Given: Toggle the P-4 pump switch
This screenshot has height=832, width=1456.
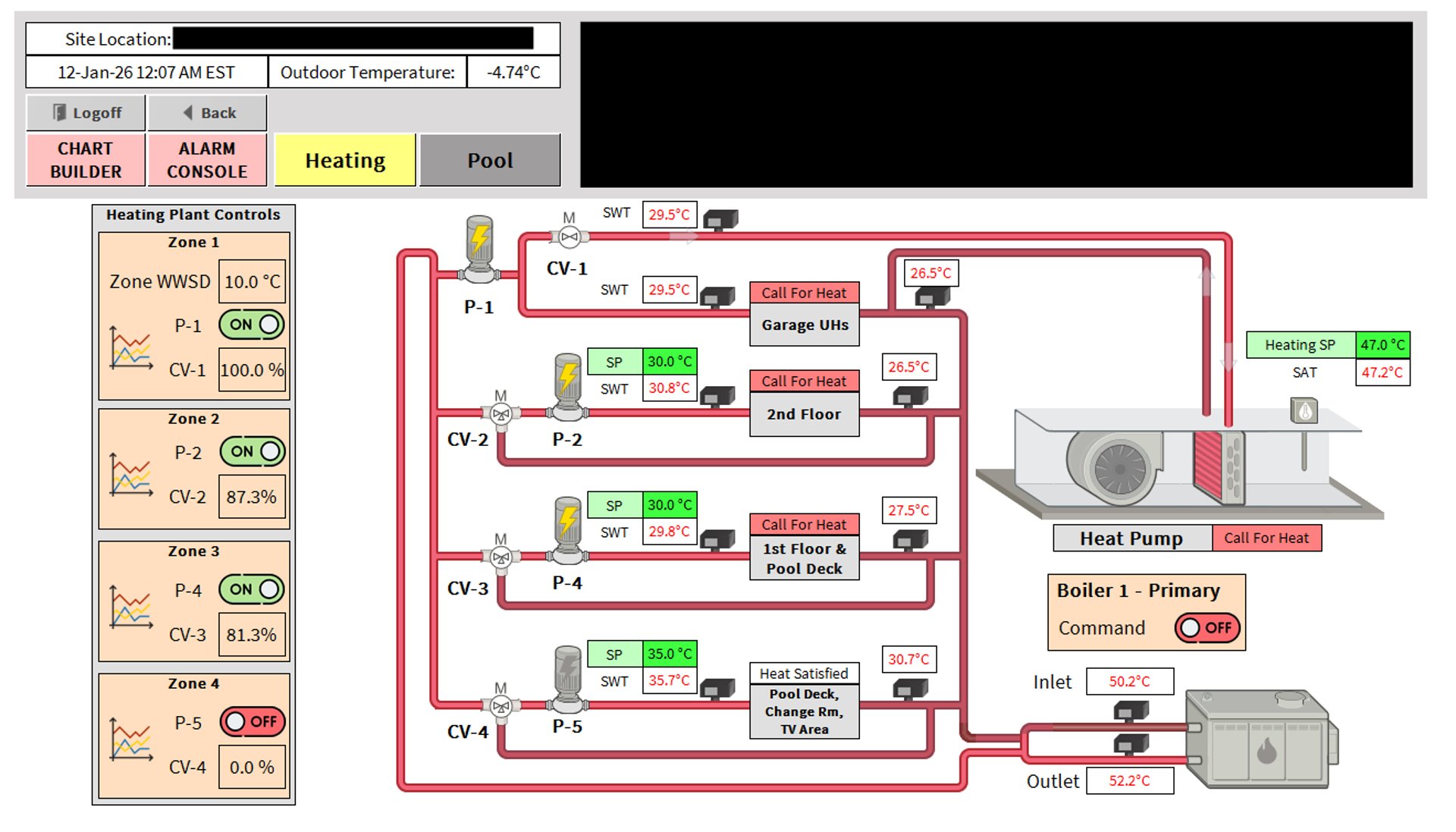Looking at the screenshot, I should coord(252,589).
